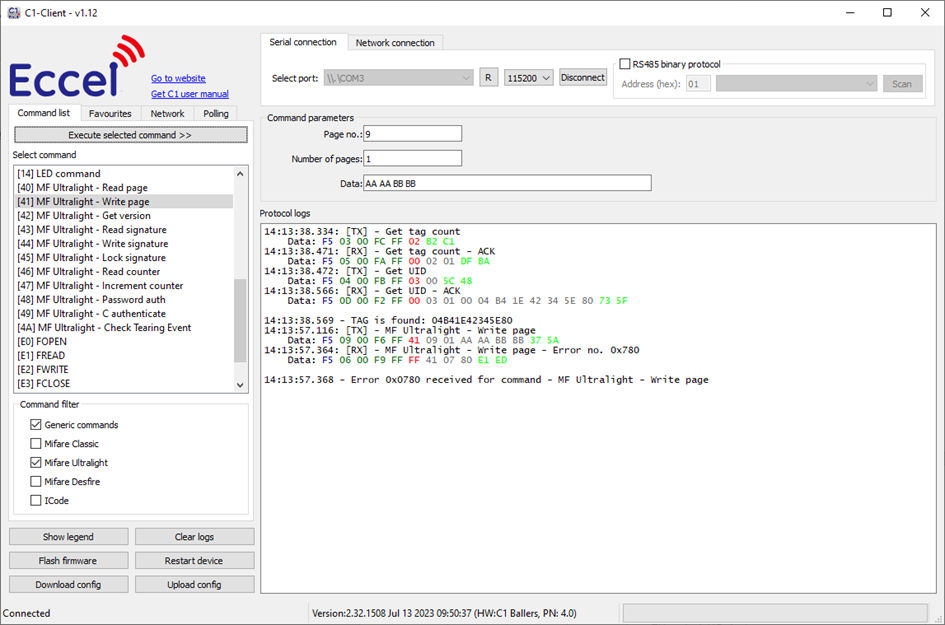Click the R refresh ports button
The width and height of the screenshot is (945, 625).
pos(488,78)
